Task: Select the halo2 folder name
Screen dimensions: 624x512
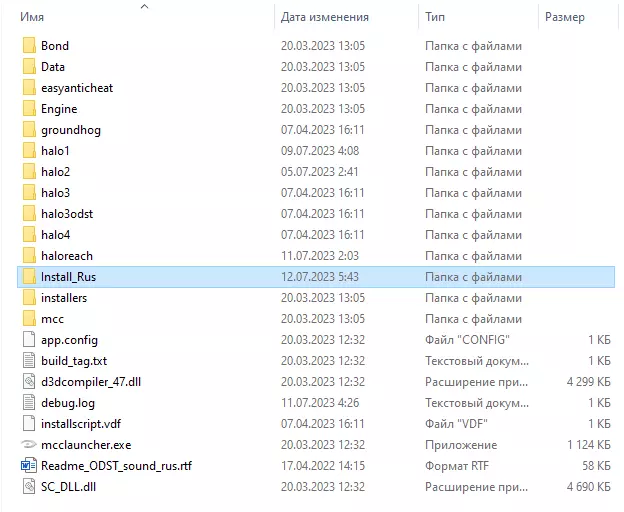Action: 55,172
